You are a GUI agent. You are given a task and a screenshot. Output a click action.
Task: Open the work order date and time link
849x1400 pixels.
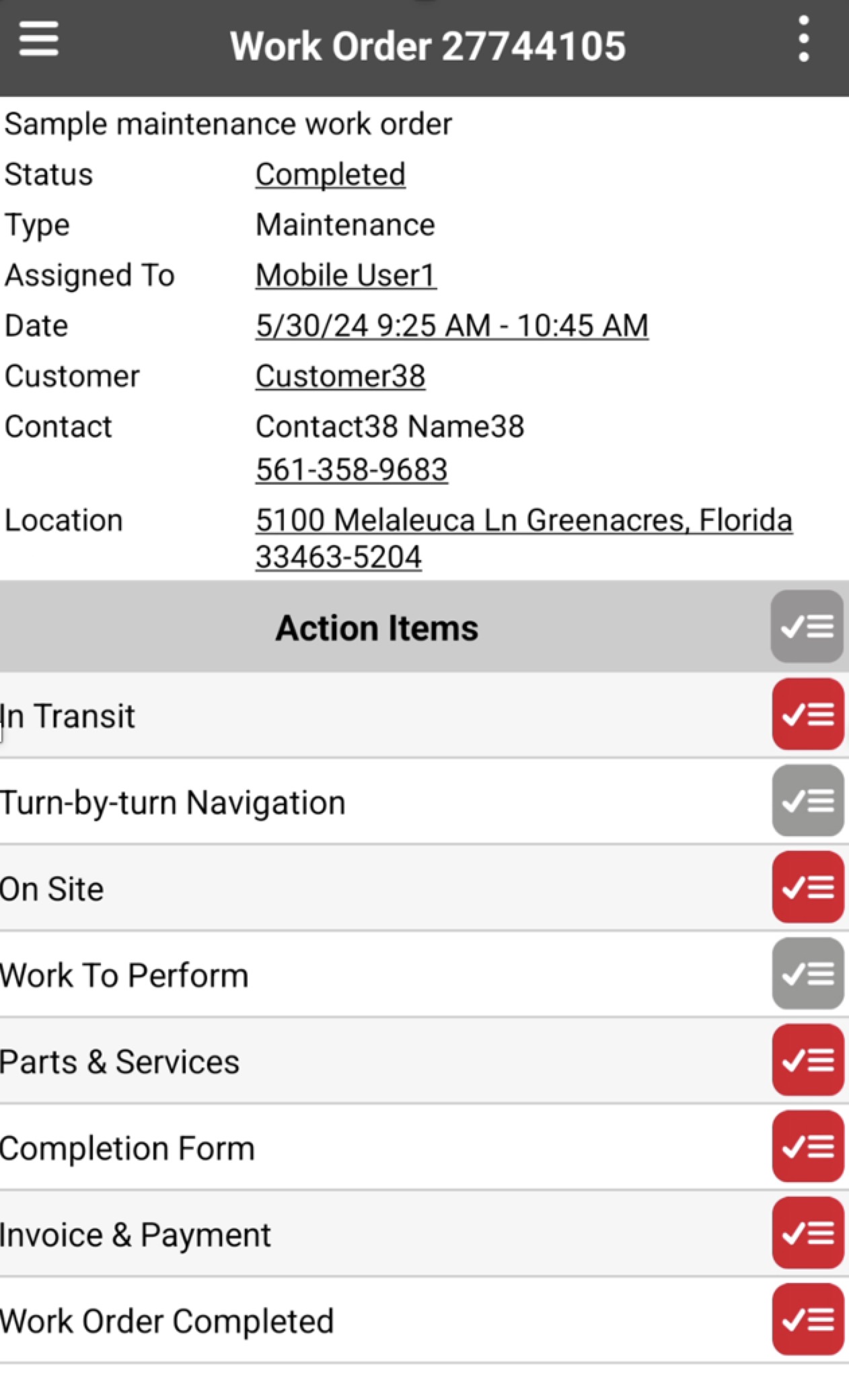451,326
